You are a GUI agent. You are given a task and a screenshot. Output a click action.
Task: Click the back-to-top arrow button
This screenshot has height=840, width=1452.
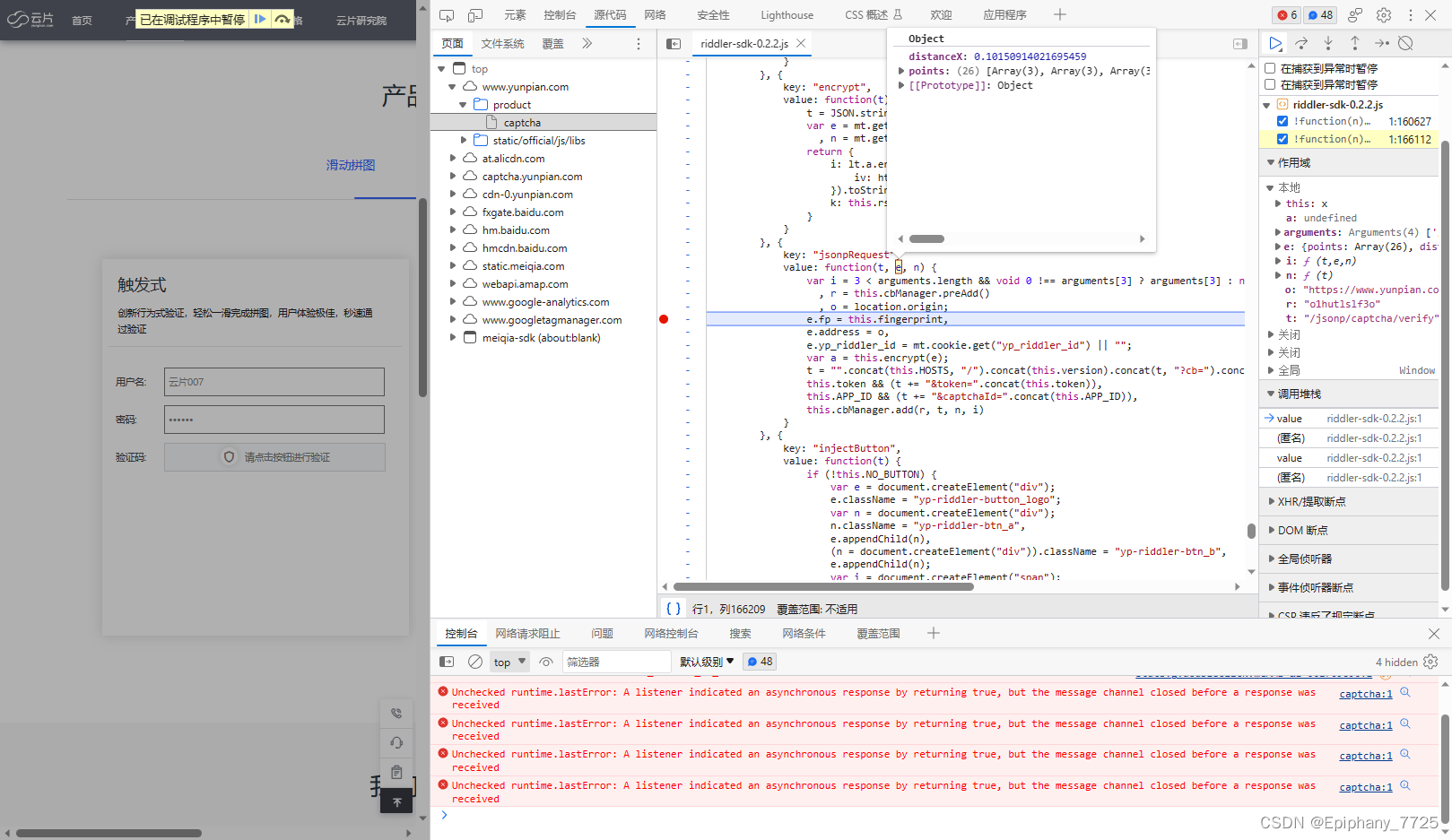pyautogui.click(x=396, y=801)
